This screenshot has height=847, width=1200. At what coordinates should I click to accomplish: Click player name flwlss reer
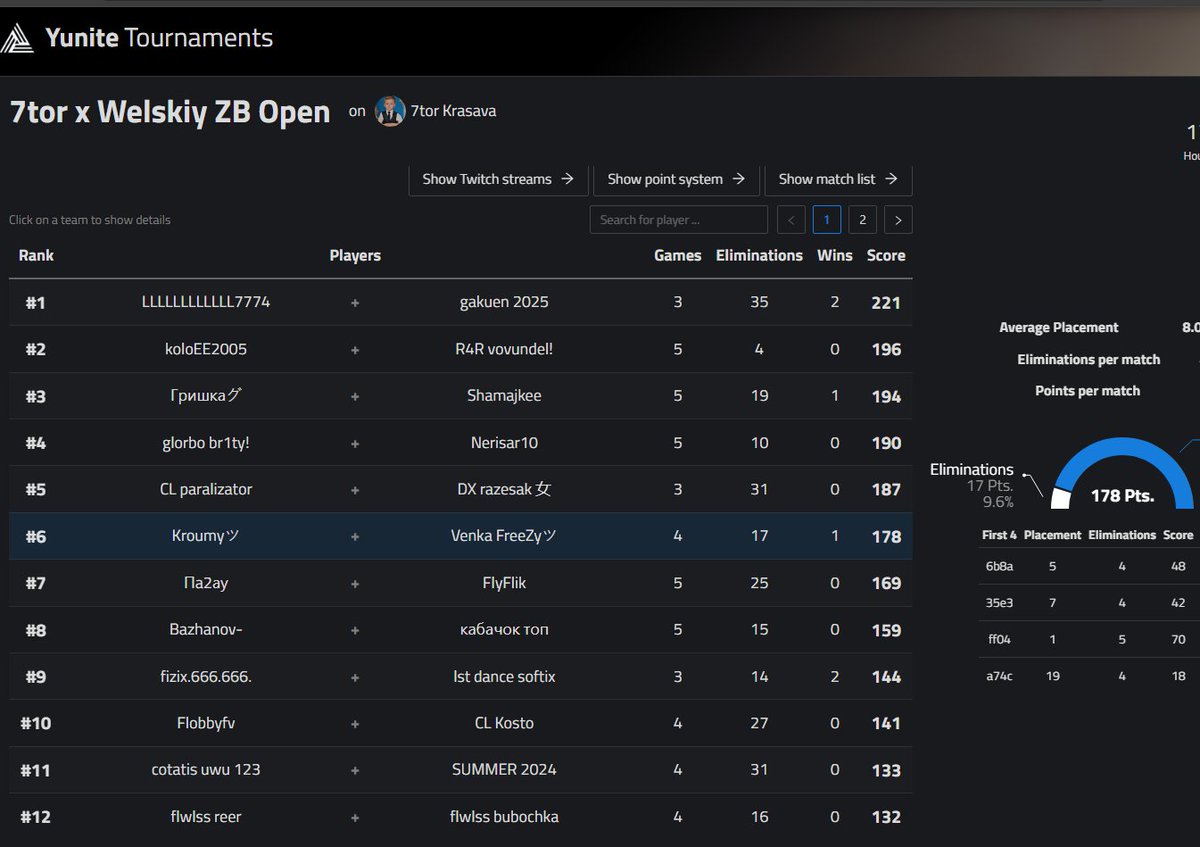[x=206, y=817]
